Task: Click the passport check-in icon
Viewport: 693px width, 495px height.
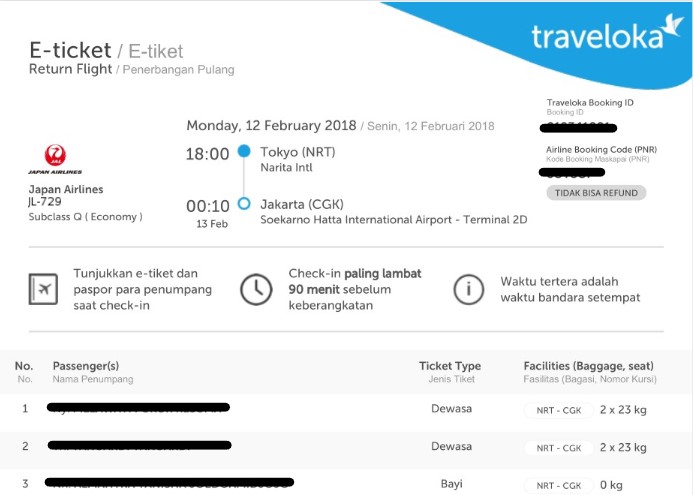Action: pyautogui.click(x=43, y=288)
